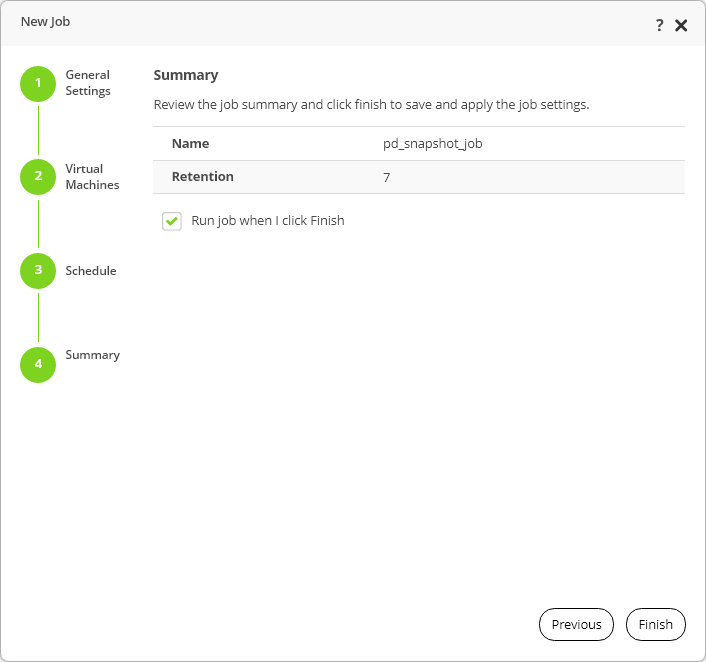Open the General Settings step label
The width and height of the screenshot is (706, 662).
click(88, 83)
